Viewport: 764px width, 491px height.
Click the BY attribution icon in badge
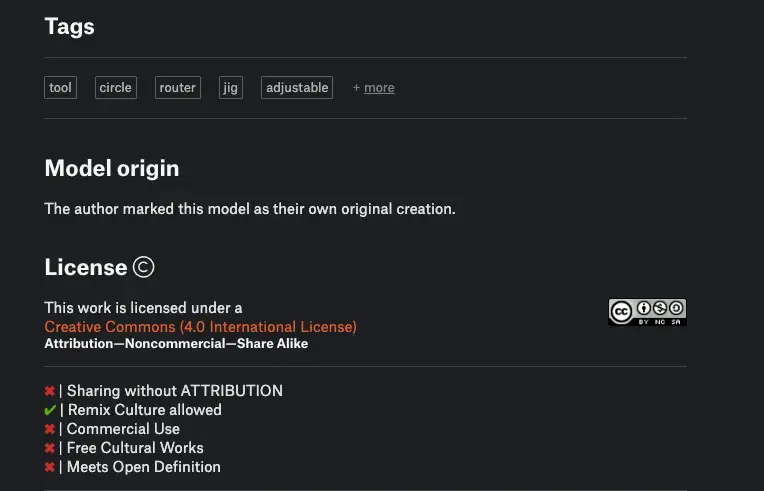pos(644,308)
